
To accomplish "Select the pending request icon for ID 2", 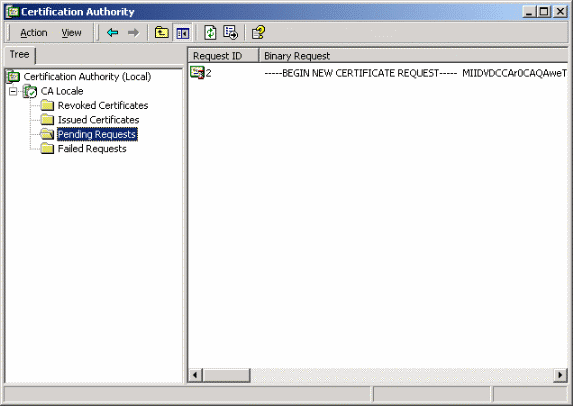I will (197, 73).
